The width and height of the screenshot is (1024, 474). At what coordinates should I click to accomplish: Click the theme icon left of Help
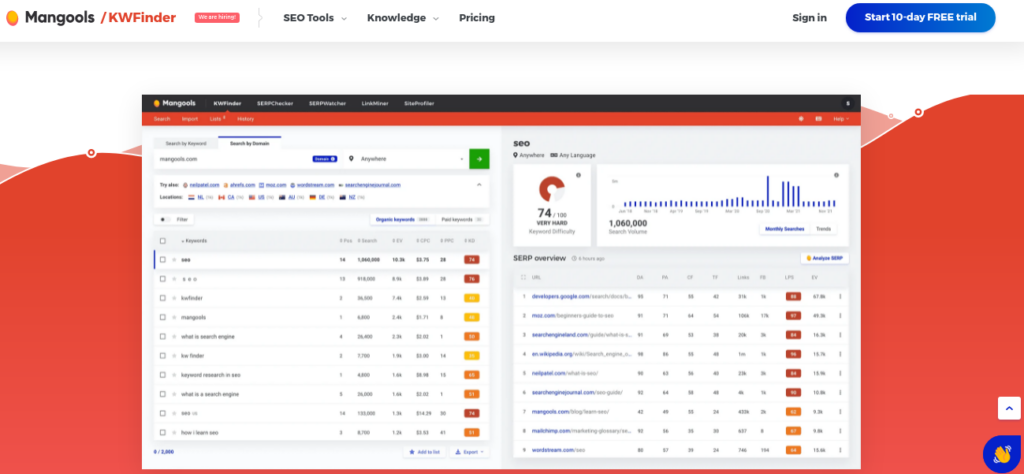tap(801, 119)
